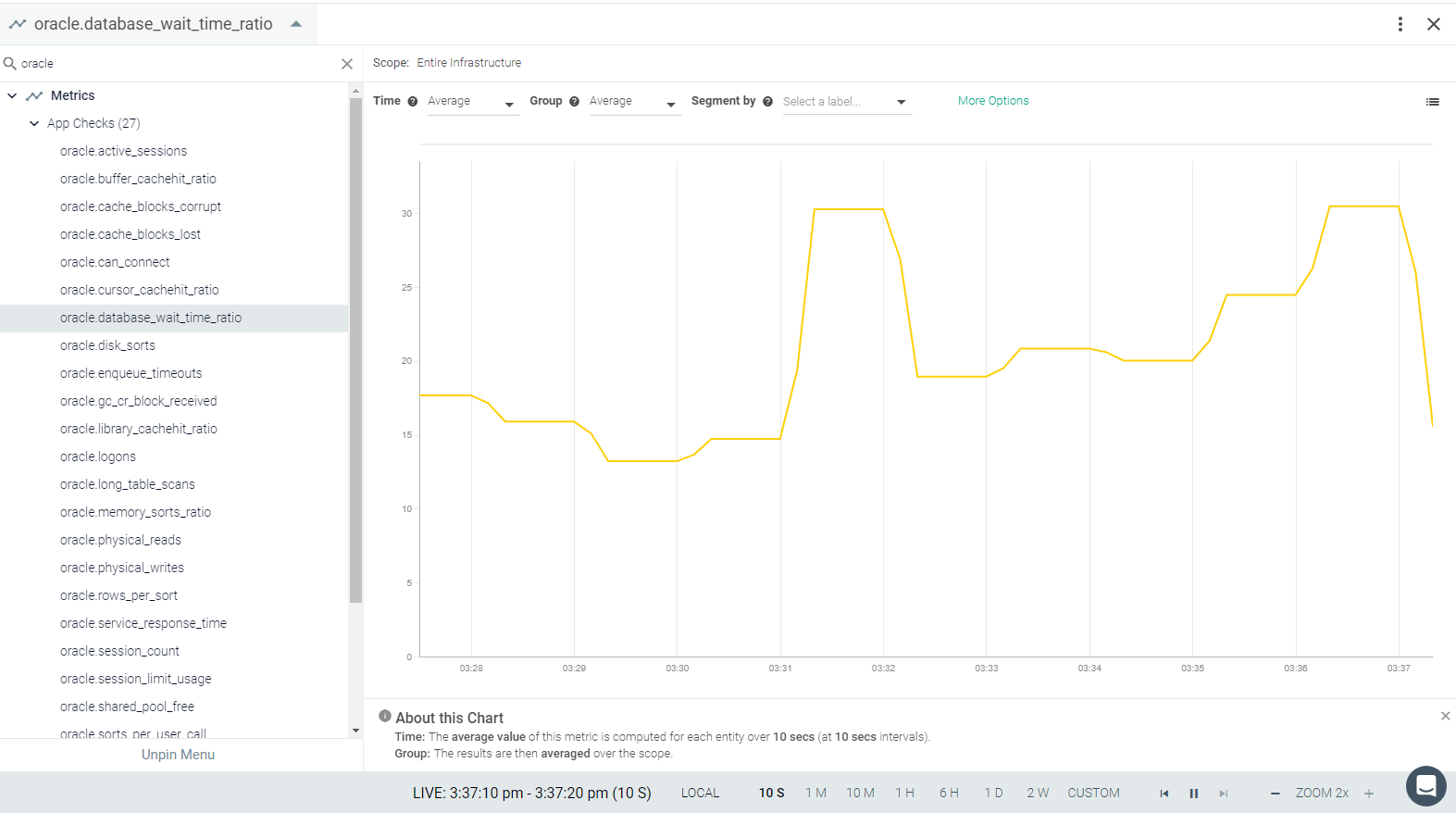Close the metric explorer panel
The height and width of the screenshot is (813, 1456).
click(1434, 24)
